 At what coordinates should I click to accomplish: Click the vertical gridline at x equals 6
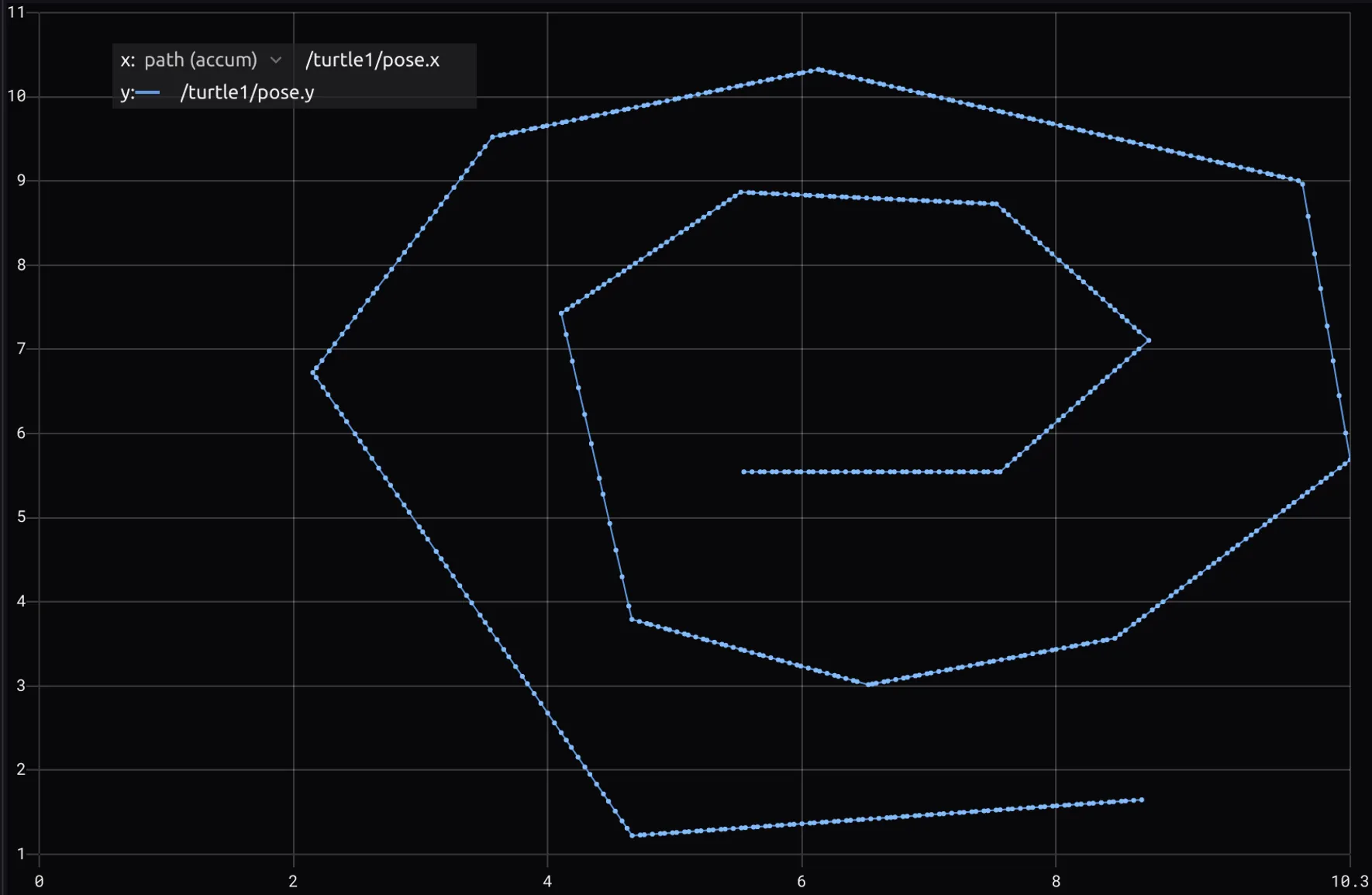pyautogui.click(x=801, y=543)
